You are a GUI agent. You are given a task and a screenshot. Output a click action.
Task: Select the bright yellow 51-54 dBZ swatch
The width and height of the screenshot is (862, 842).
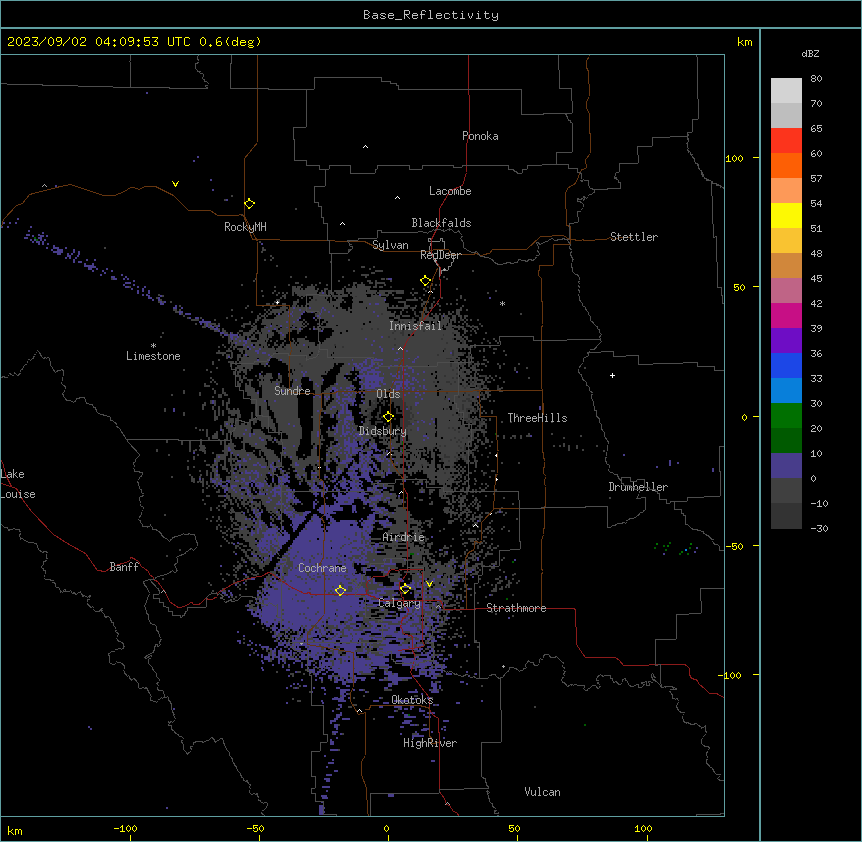786,215
